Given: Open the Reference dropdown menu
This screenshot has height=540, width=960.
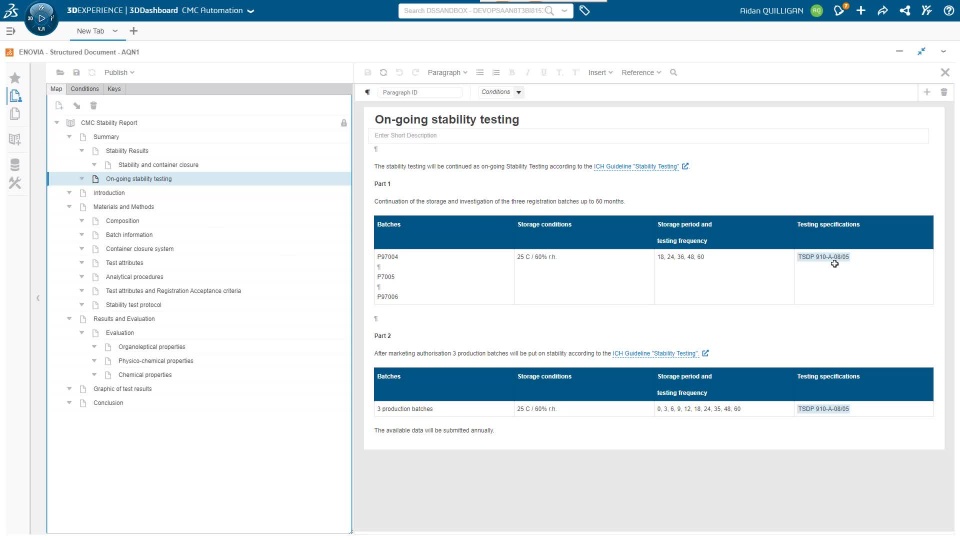Looking at the screenshot, I should tap(641, 72).
